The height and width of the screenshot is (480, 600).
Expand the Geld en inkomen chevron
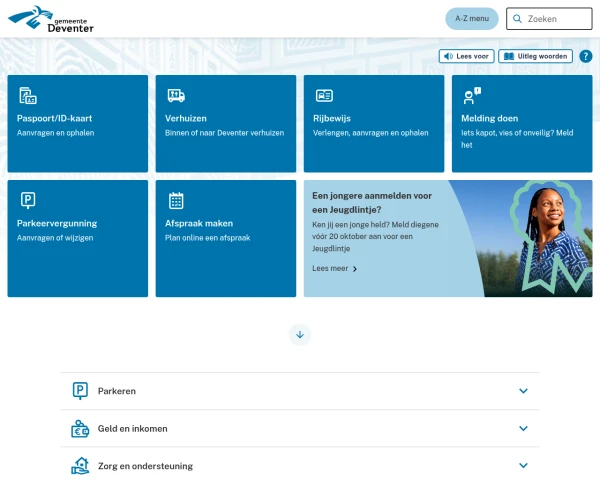pyautogui.click(x=523, y=428)
